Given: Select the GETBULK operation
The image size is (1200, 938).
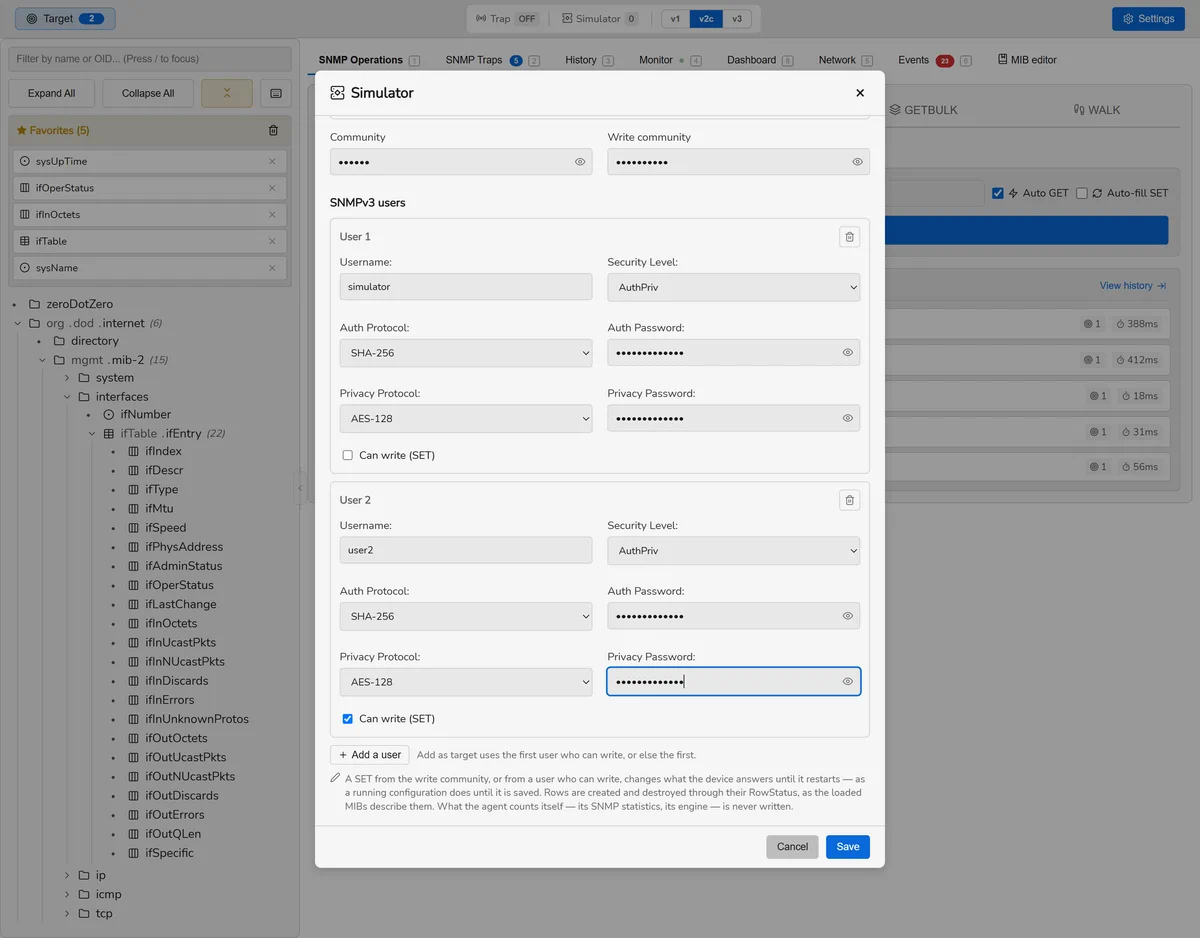Looking at the screenshot, I should click(923, 110).
